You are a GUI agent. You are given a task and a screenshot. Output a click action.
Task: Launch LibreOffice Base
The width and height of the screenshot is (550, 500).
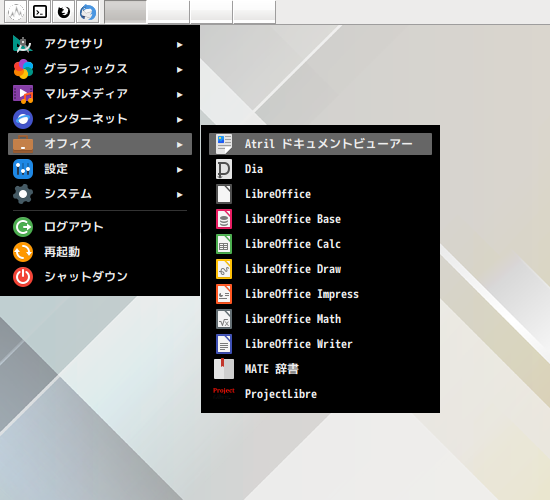pyautogui.click(x=320, y=219)
